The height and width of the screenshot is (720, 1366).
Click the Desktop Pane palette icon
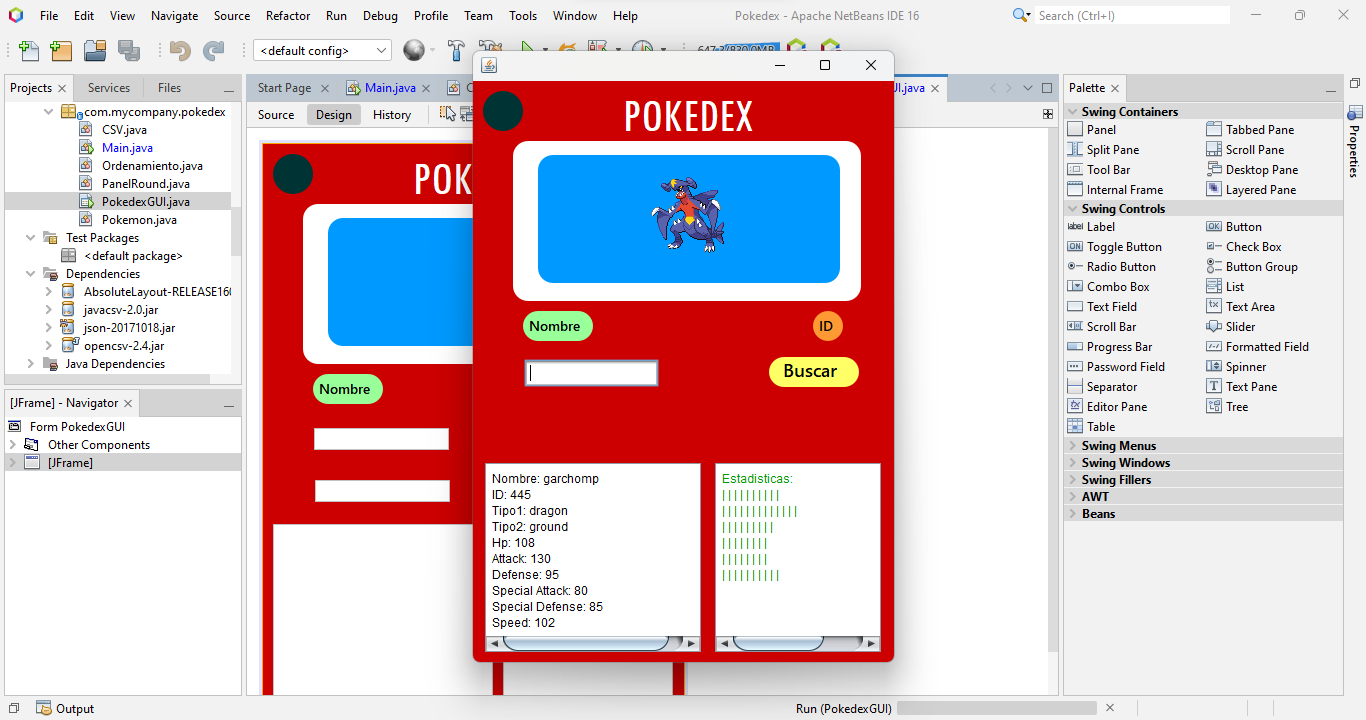pyautogui.click(x=1214, y=169)
